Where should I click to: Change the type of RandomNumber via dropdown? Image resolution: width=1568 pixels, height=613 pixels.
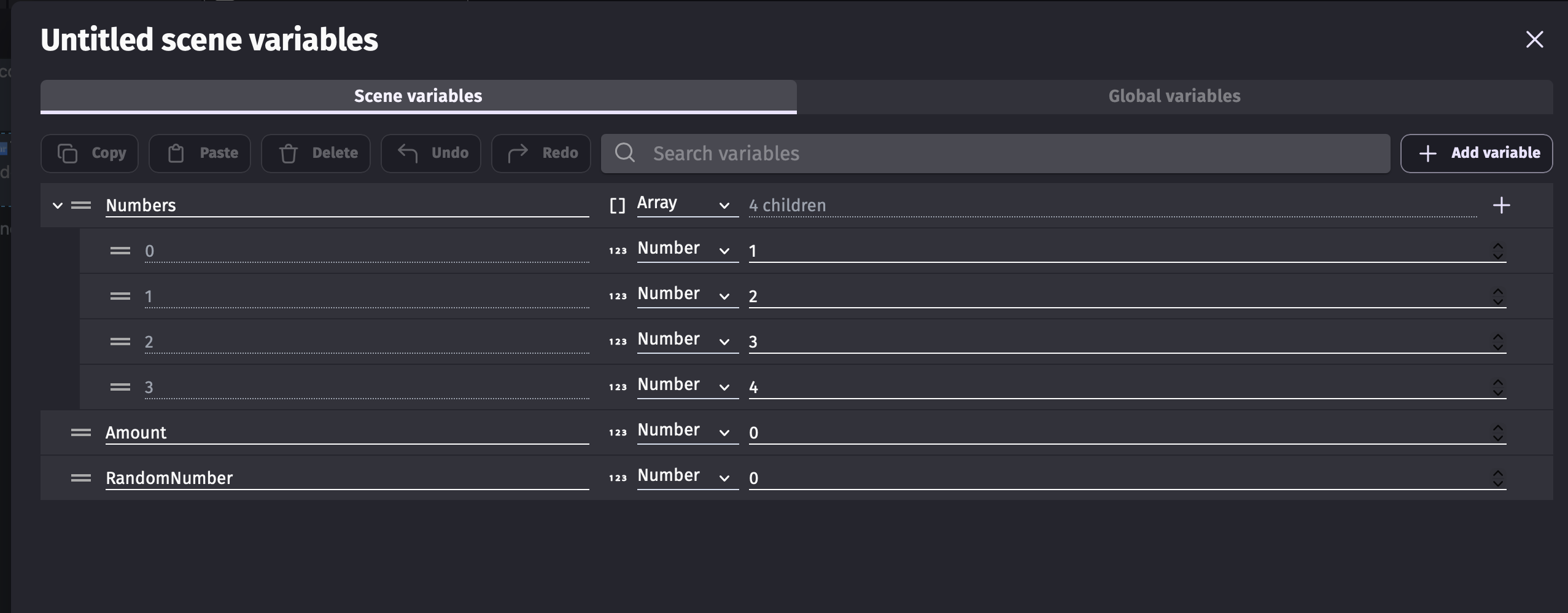686,477
